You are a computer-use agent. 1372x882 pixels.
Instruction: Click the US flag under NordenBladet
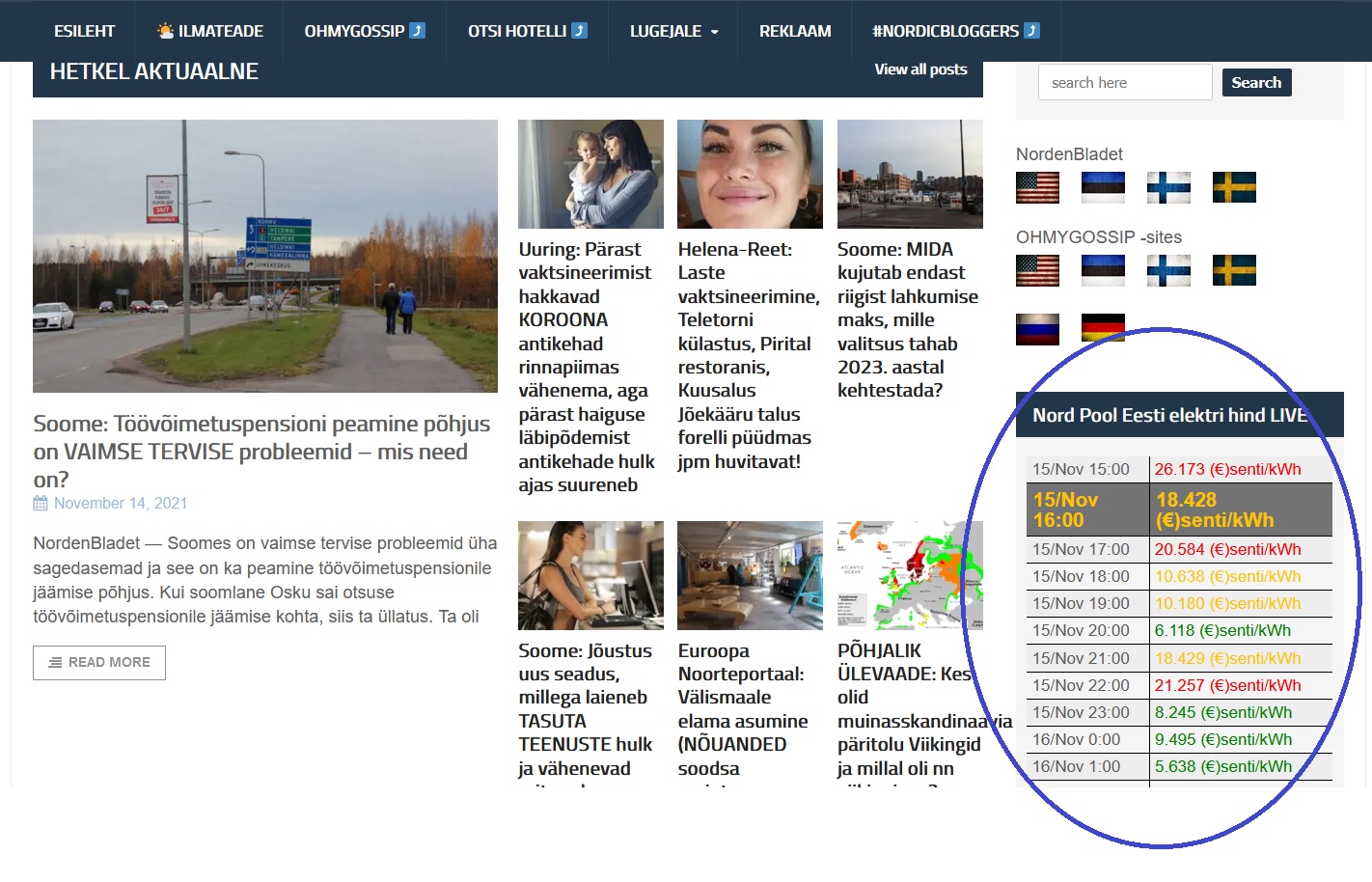1037,187
